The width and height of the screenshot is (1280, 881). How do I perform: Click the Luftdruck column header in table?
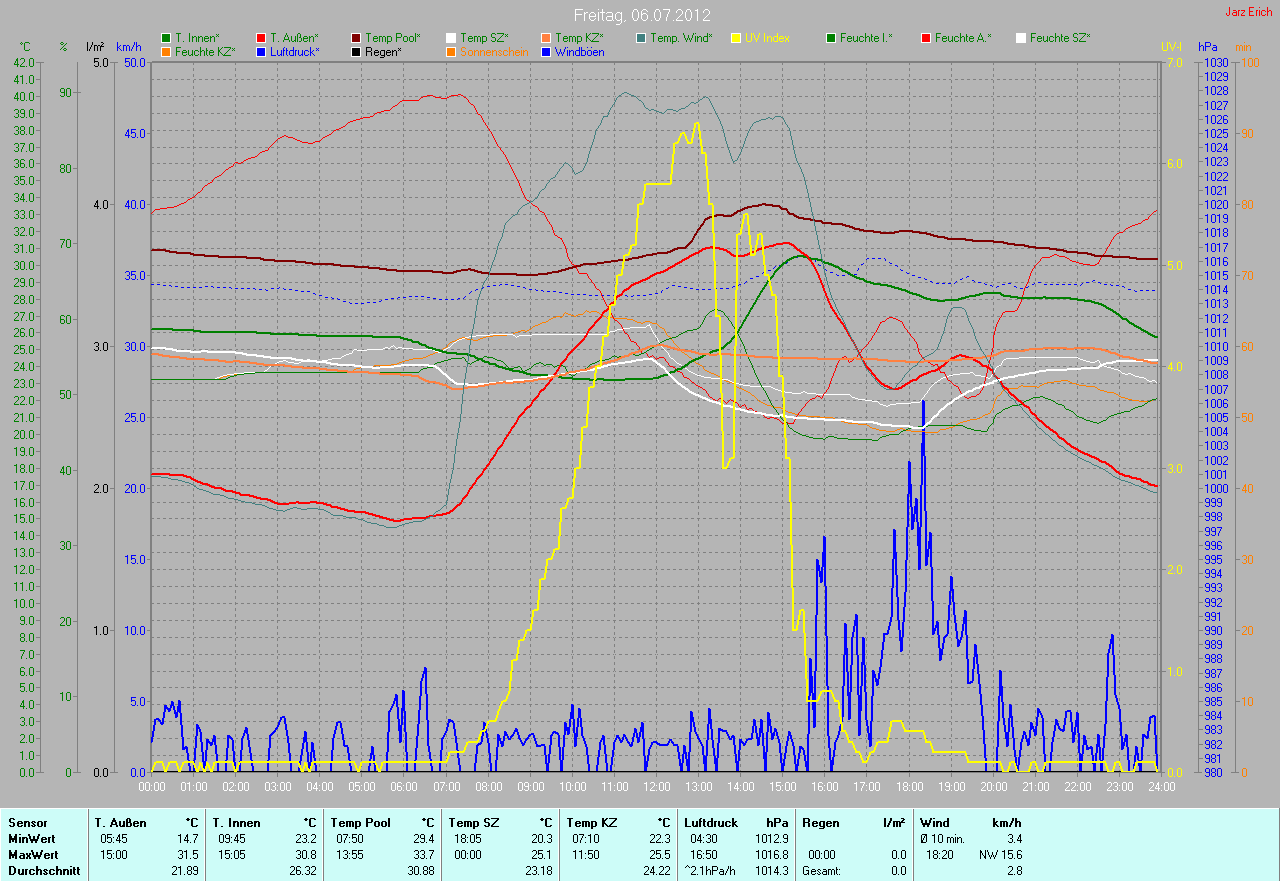pyautogui.click(x=710, y=822)
